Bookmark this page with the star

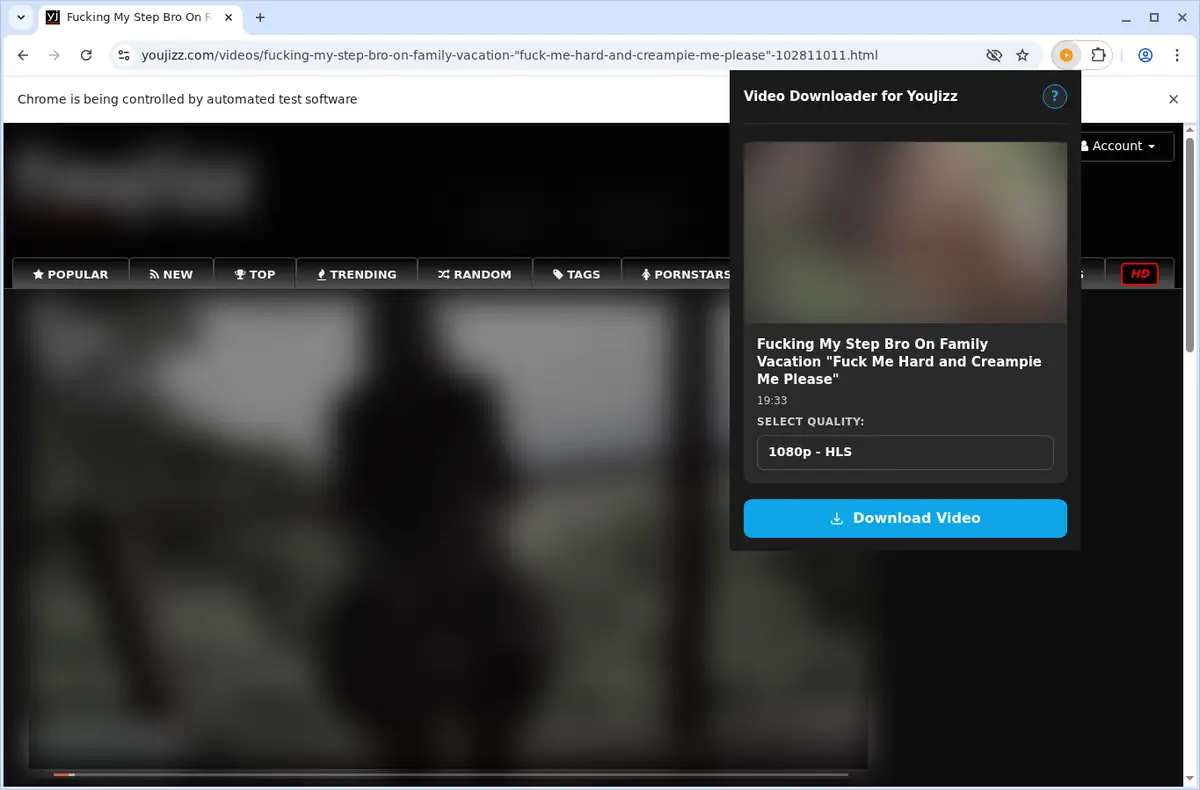click(x=1022, y=56)
